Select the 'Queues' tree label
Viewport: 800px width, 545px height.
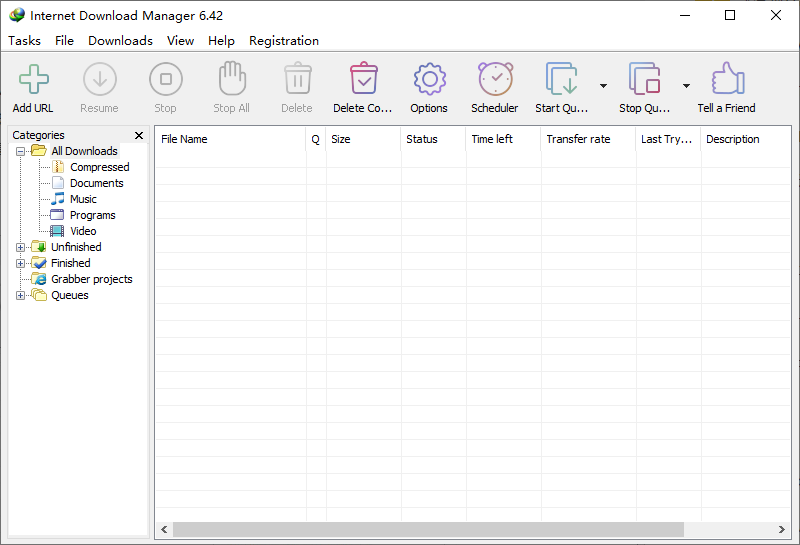coord(69,295)
